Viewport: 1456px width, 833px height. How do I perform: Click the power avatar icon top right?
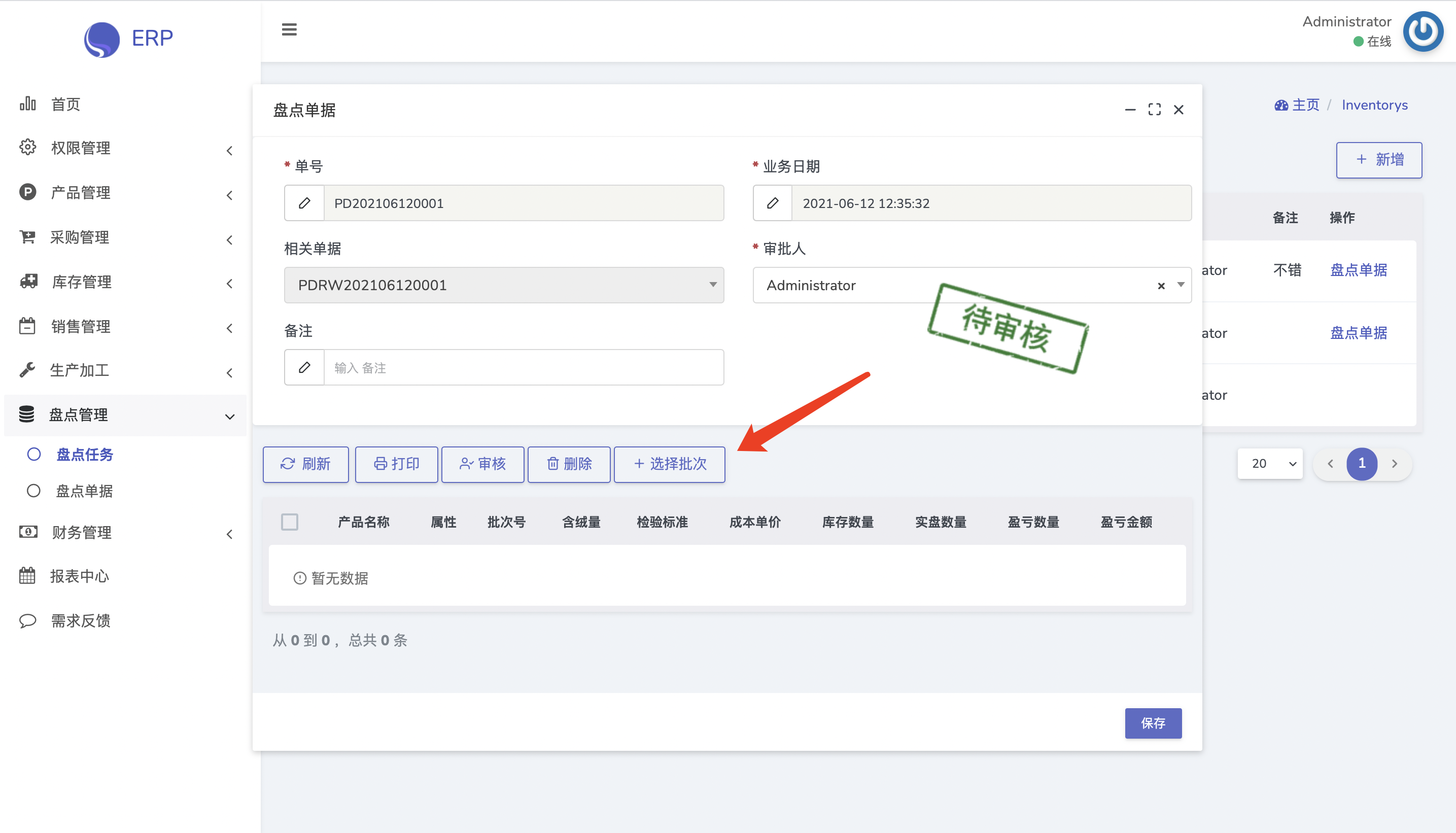click(1423, 31)
